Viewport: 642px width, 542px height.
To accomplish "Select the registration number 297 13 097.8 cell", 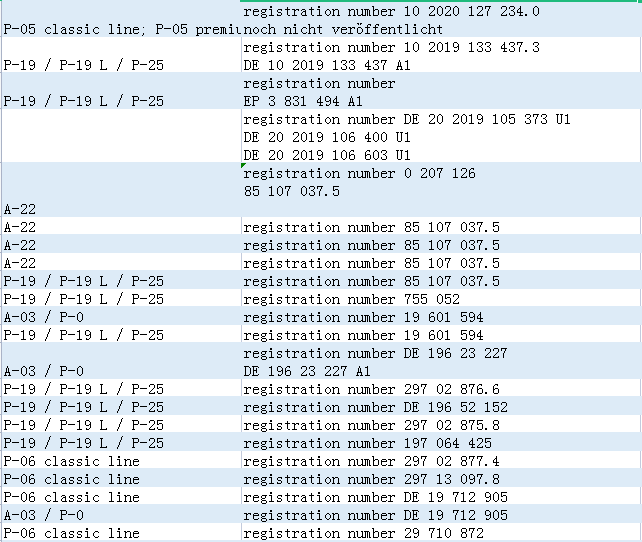I will [x=440, y=479].
